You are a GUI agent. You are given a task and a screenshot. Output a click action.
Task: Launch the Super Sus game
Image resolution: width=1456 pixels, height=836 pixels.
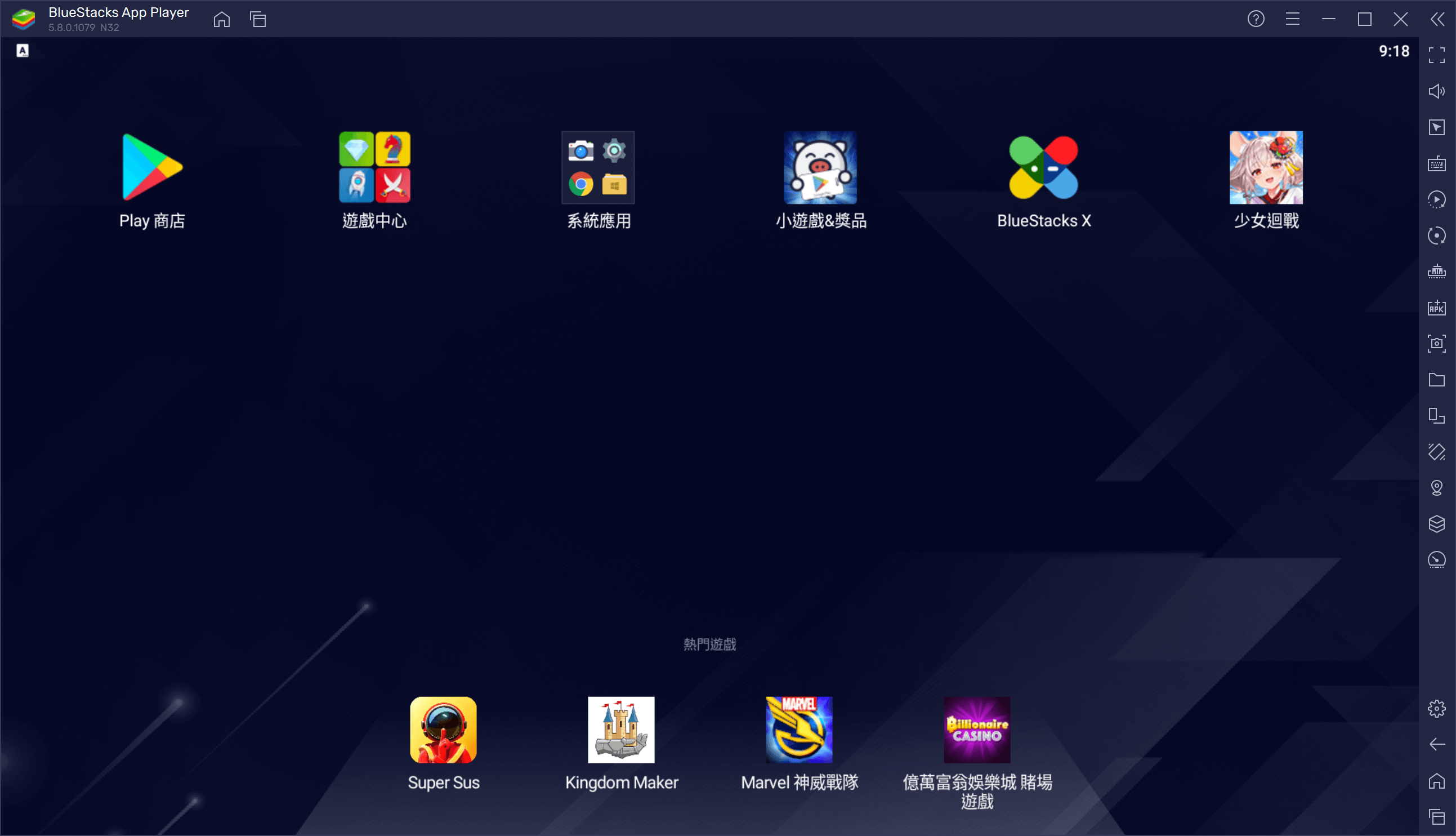pos(444,730)
